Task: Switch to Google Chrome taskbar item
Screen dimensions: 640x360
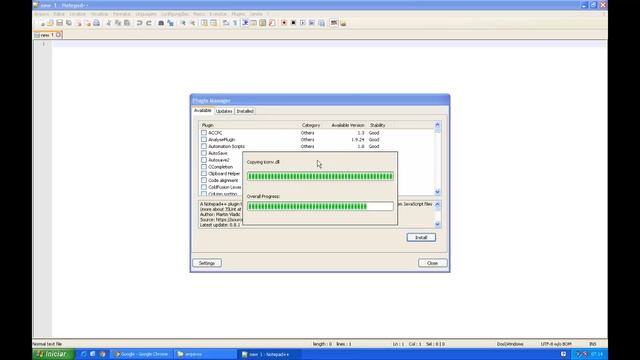Action: point(141,354)
